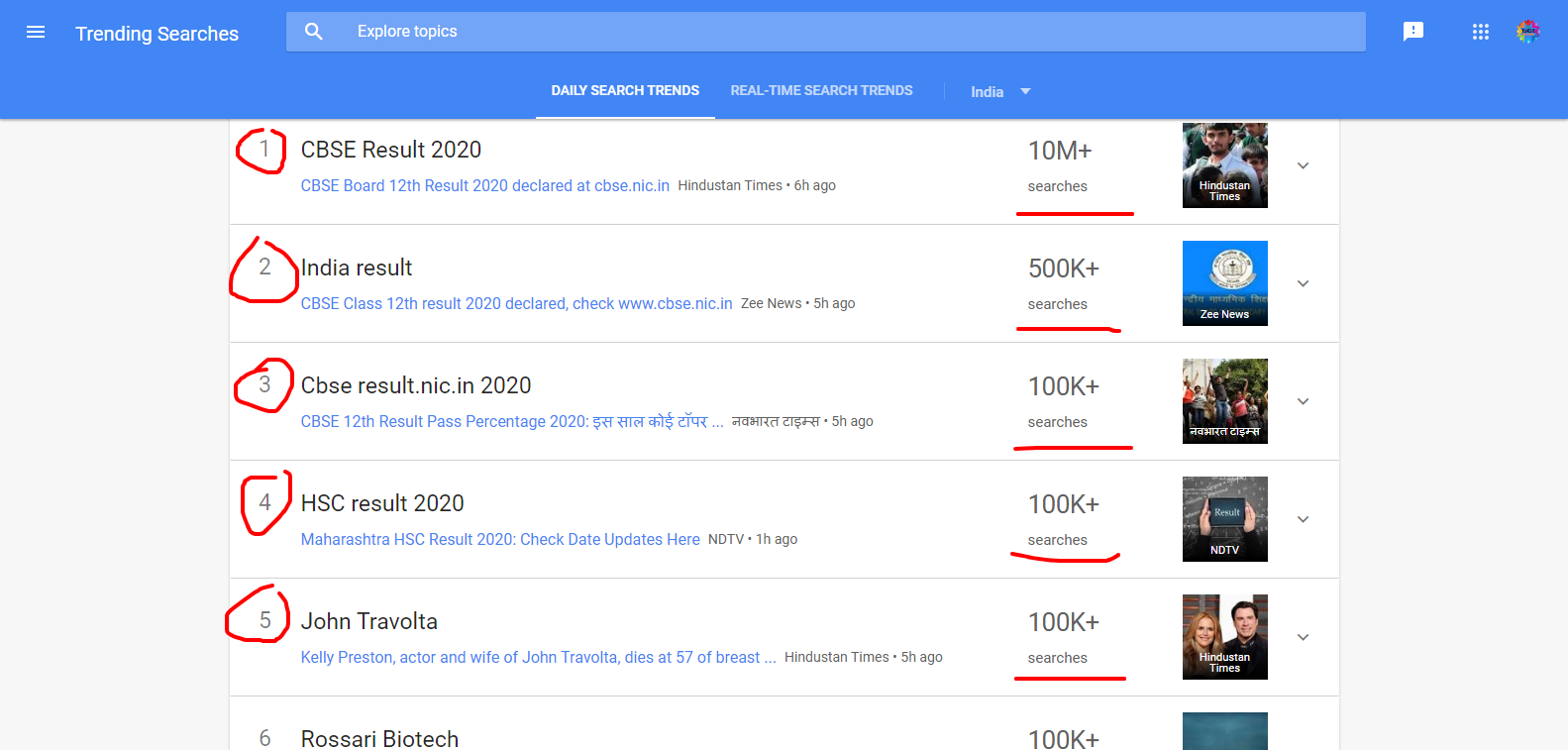This screenshot has width=1568, height=750.
Task: Open the Navbharat Times thumbnail
Action: tap(1225, 401)
